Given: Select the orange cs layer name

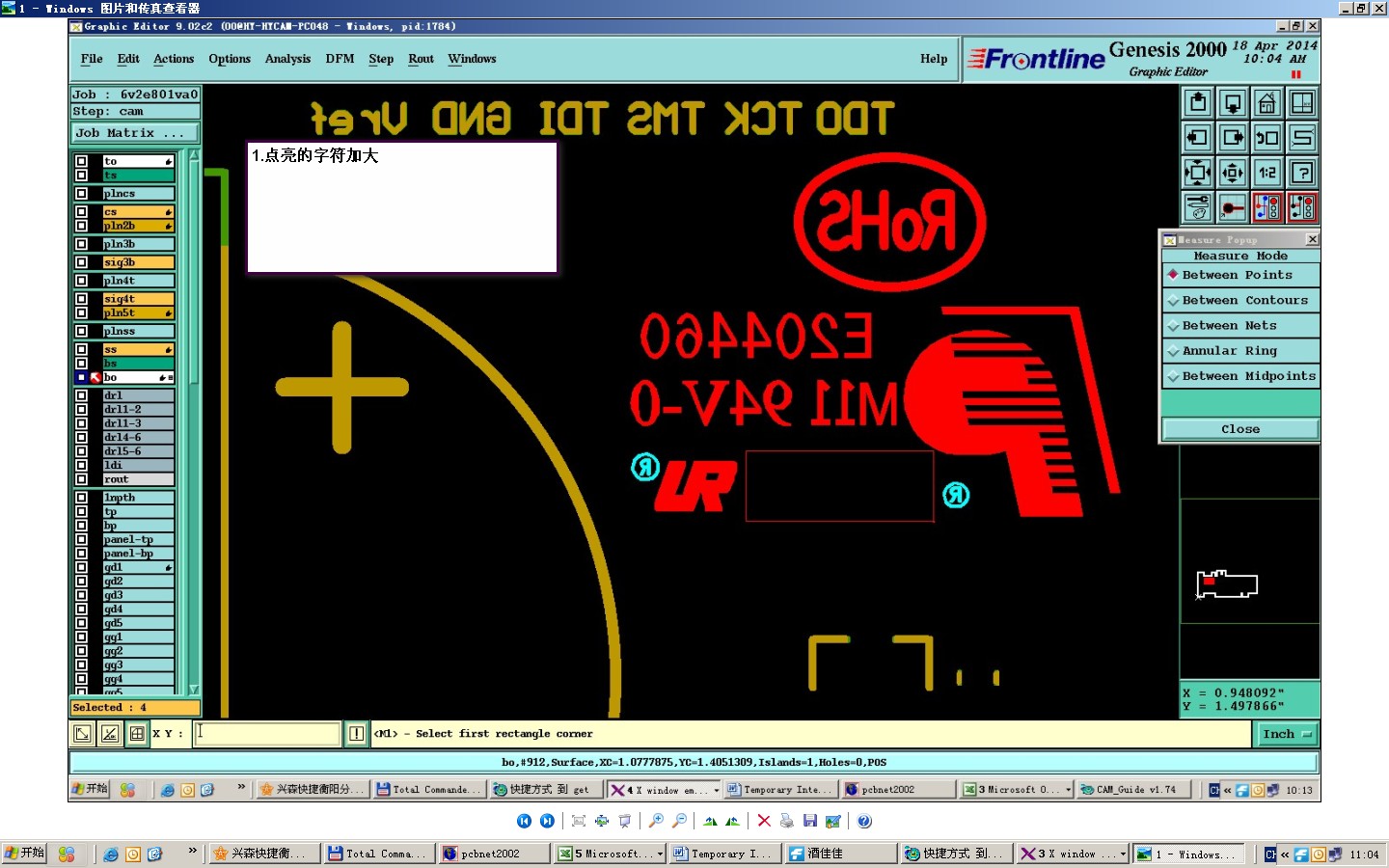Looking at the screenshot, I should tap(138, 212).
